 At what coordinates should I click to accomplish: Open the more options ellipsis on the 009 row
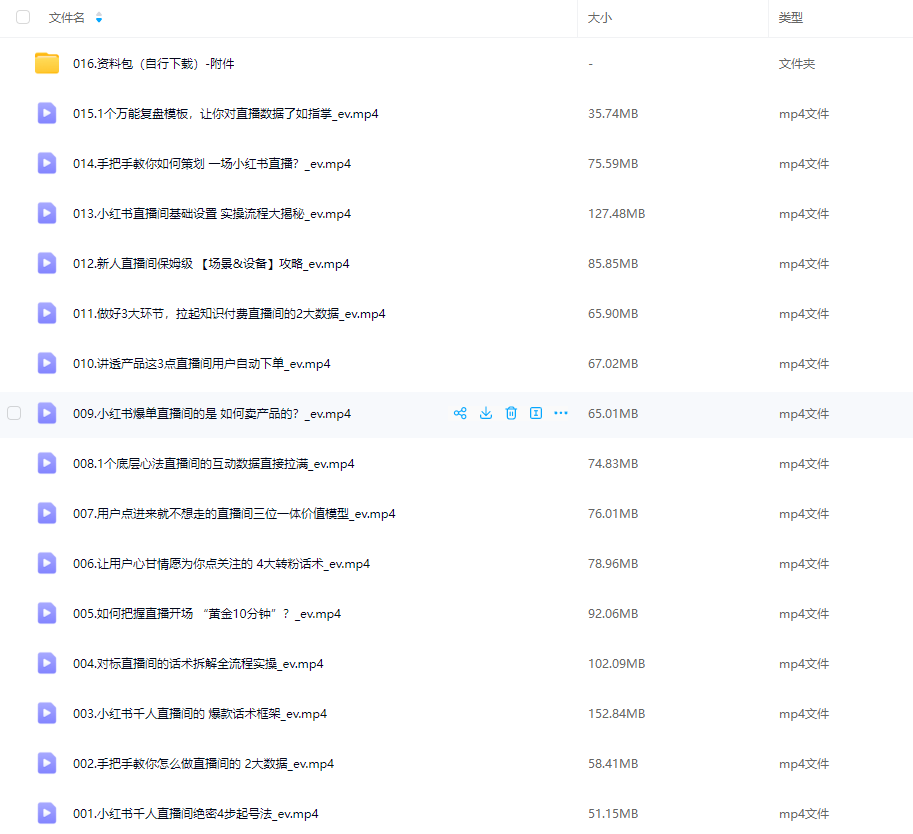coord(561,414)
